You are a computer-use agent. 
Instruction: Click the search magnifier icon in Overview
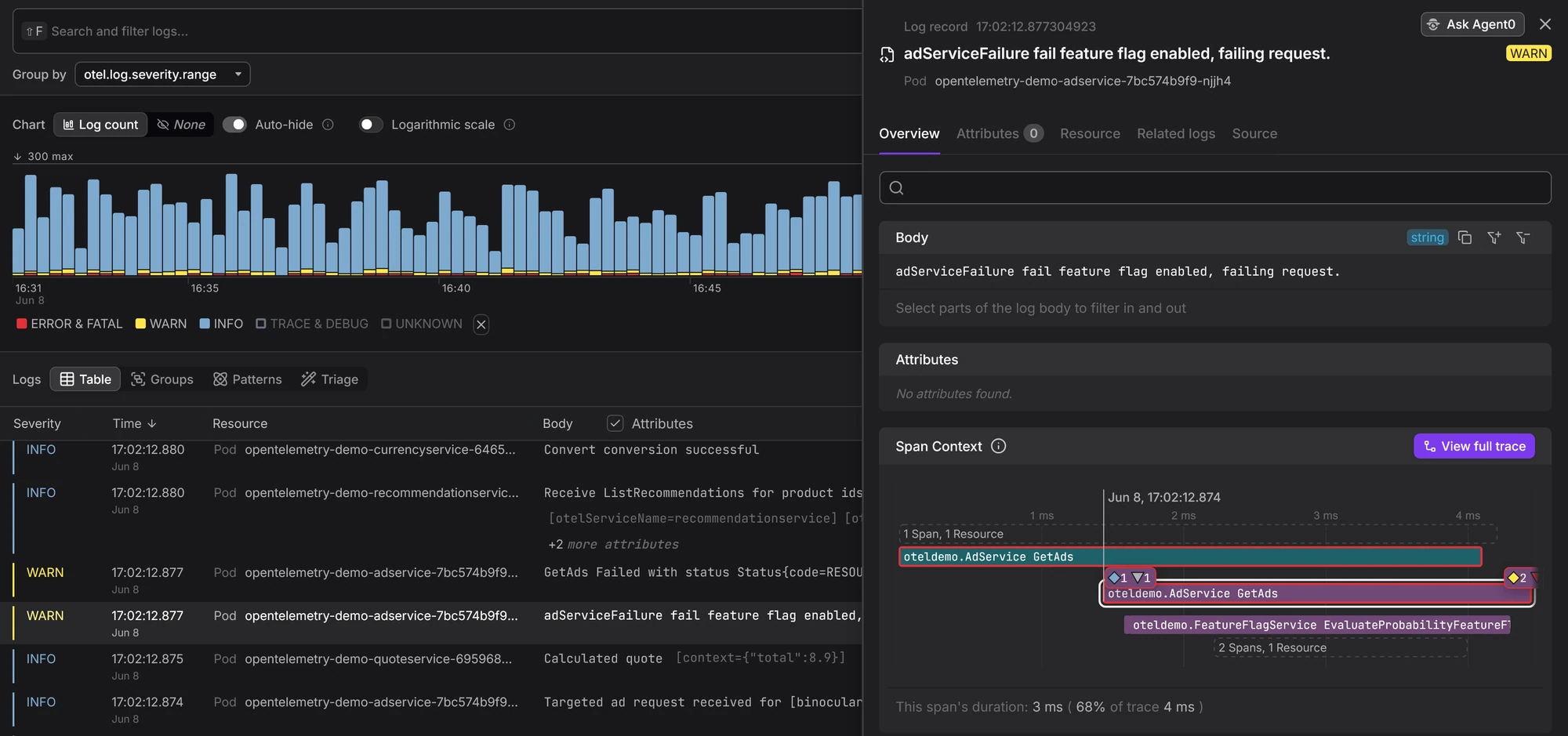click(897, 187)
